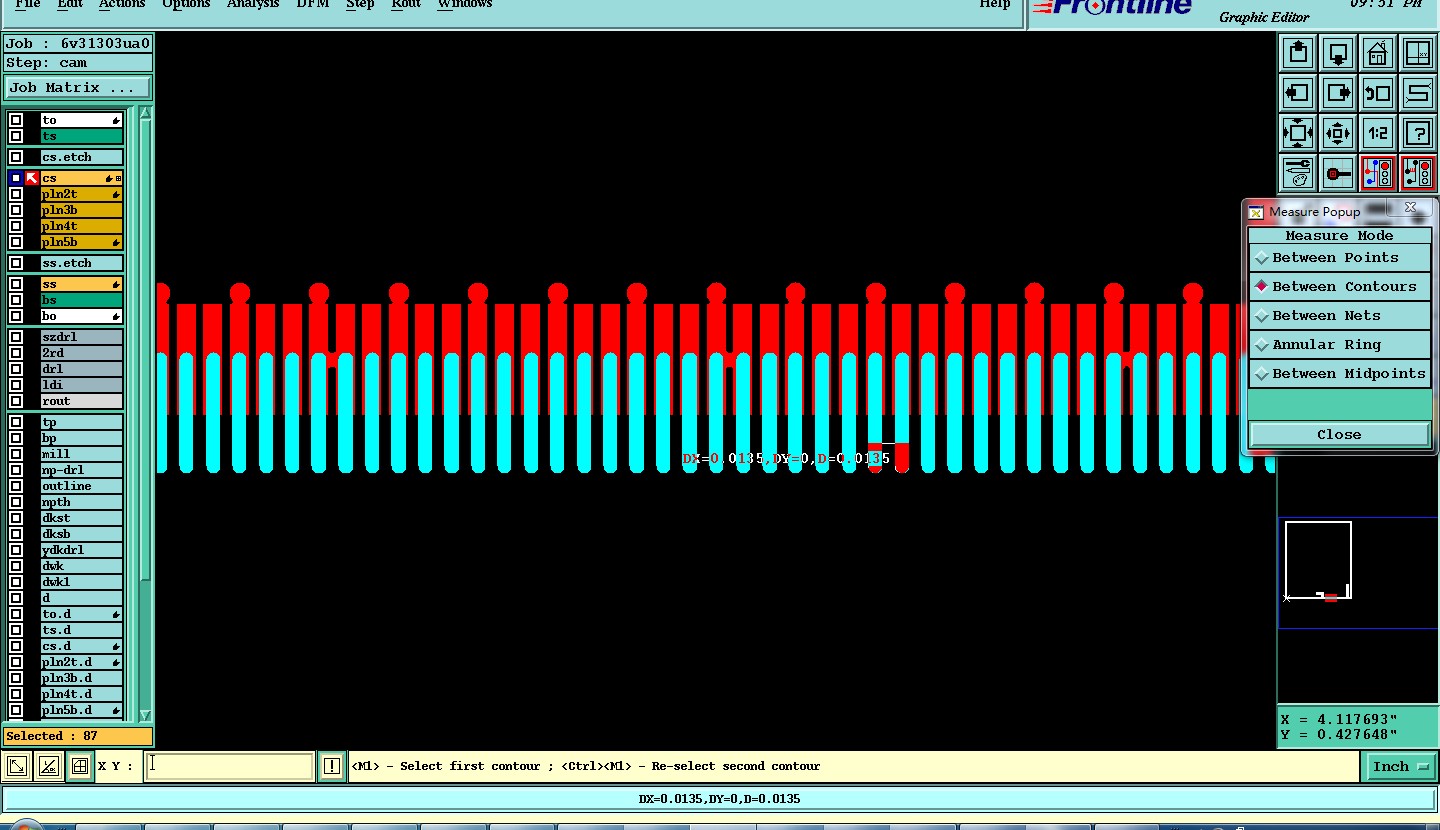Screen dimensions: 1440x830
Task: Click the home view house icon
Action: [x=1378, y=53]
